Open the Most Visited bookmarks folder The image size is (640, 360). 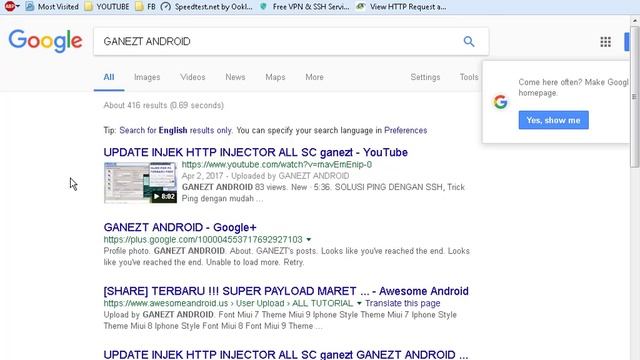[52, 7]
